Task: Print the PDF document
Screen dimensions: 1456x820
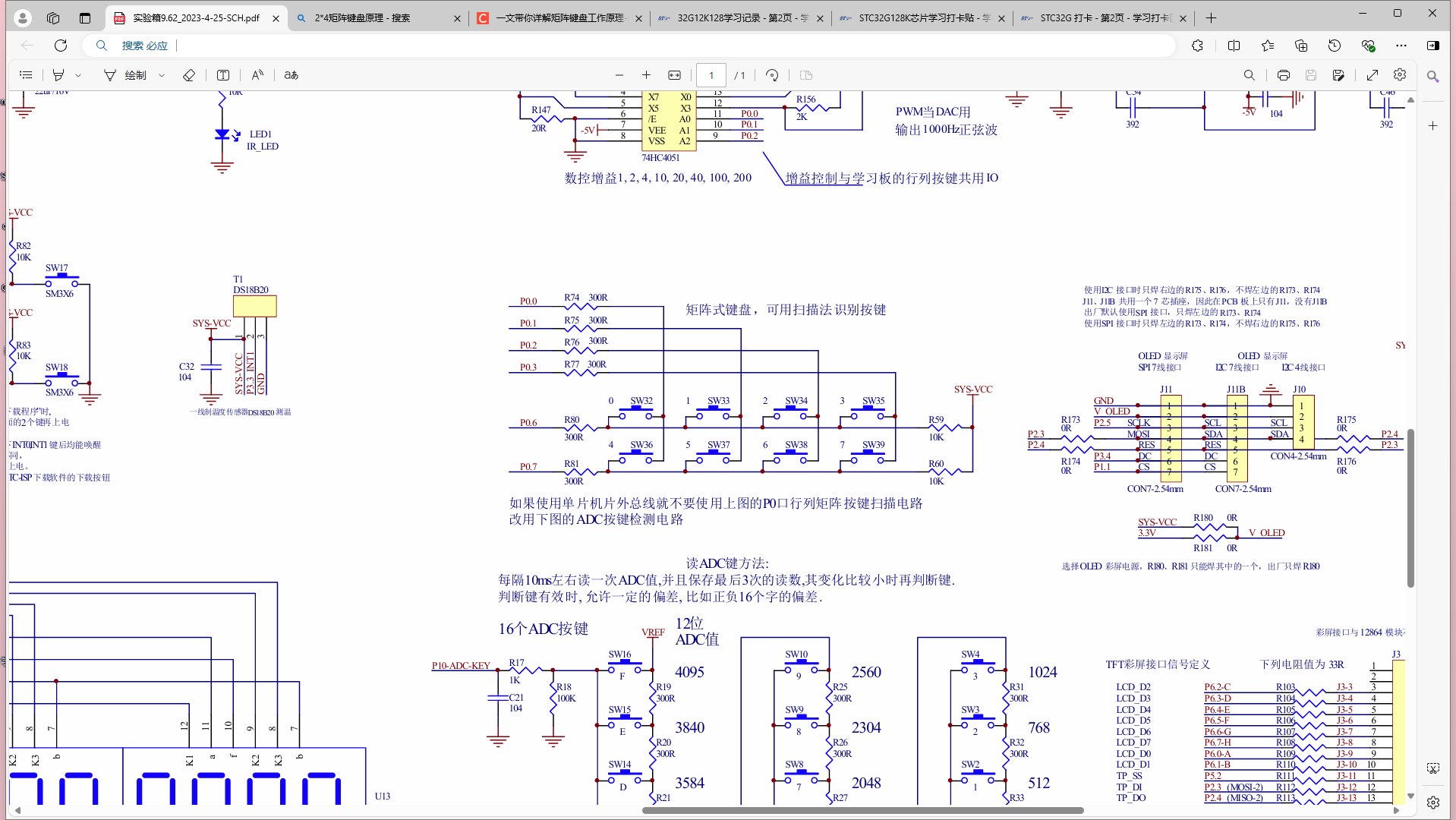Action: (1283, 75)
